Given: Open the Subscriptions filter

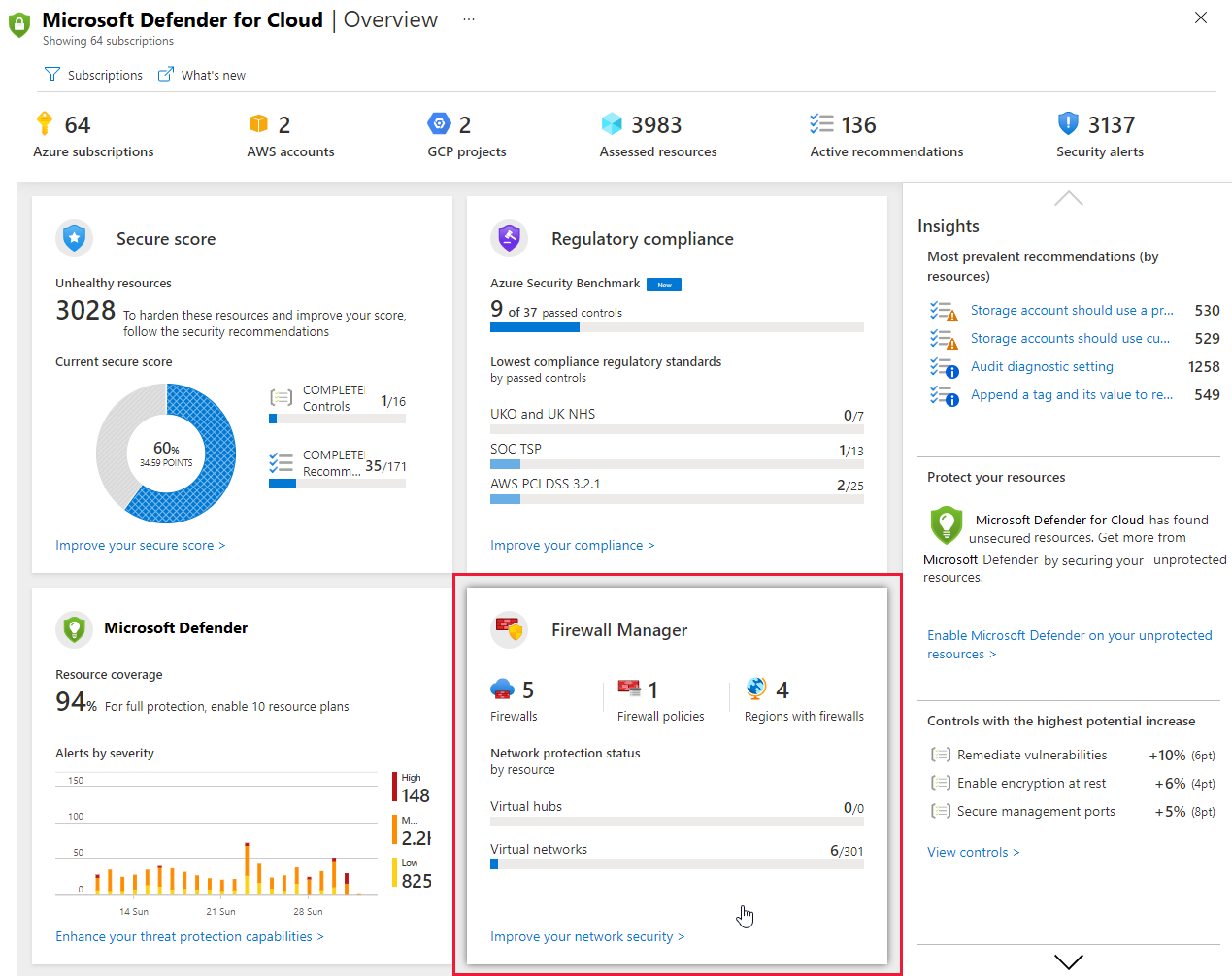Looking at the screenshot, I should [93, 75].
